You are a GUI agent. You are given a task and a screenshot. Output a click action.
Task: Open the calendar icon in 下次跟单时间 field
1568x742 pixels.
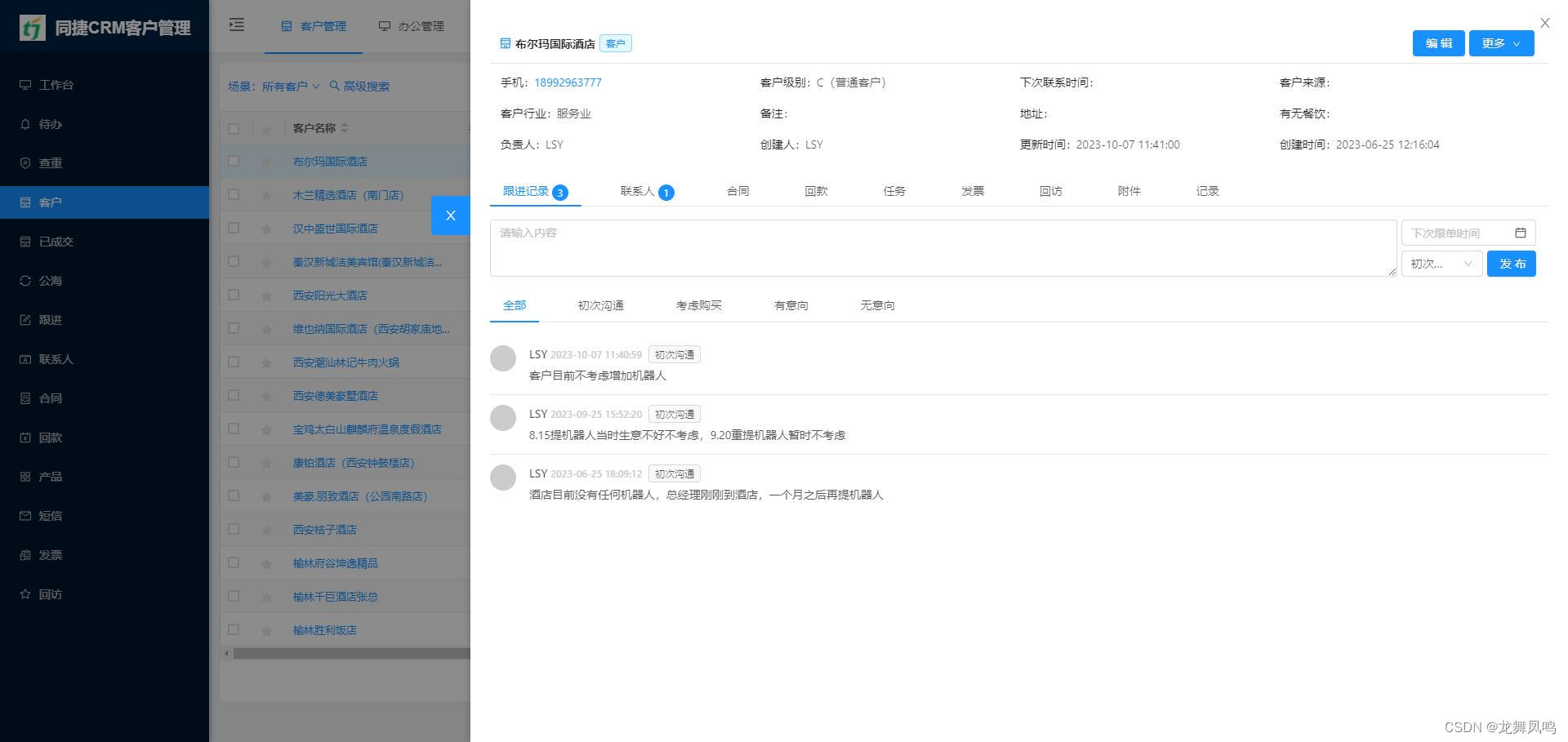(x=1520, y=233)
